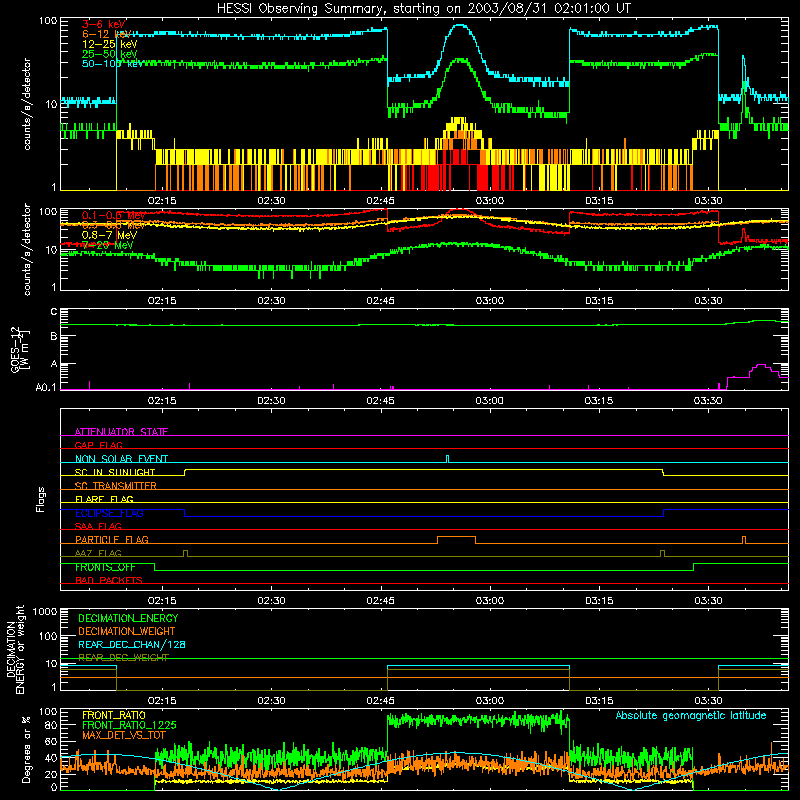The height and width of the screenshot is (800, 800).
Task: Click the DECIMATION_ENERGY legend label
Action: click(x=128, y=618)
